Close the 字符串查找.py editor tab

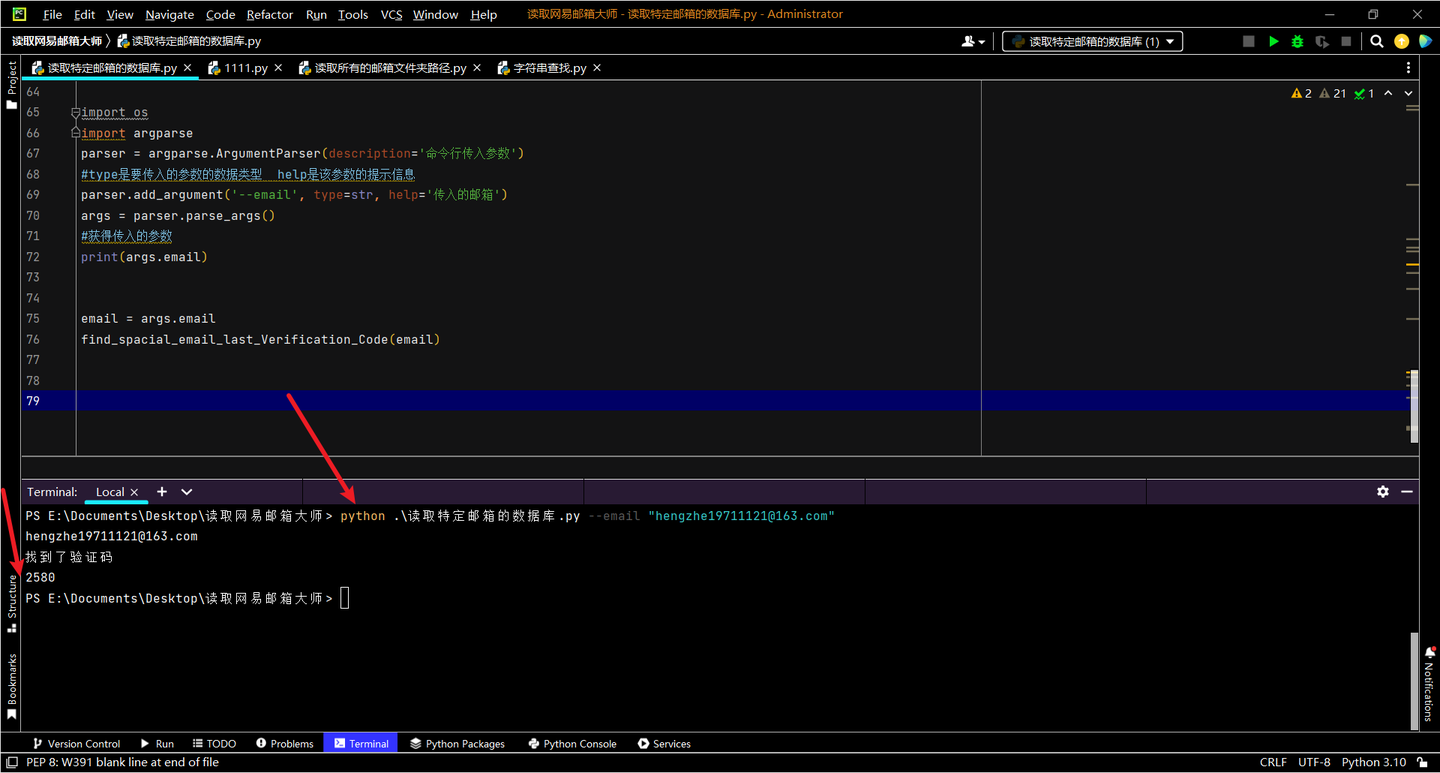tap(597, 68)
